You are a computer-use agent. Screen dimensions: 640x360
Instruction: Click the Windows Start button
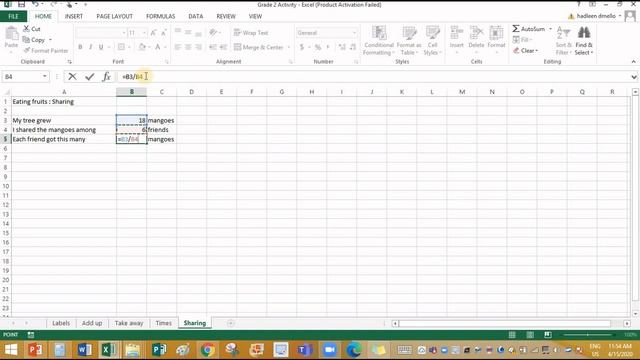(x=11, y=350)
